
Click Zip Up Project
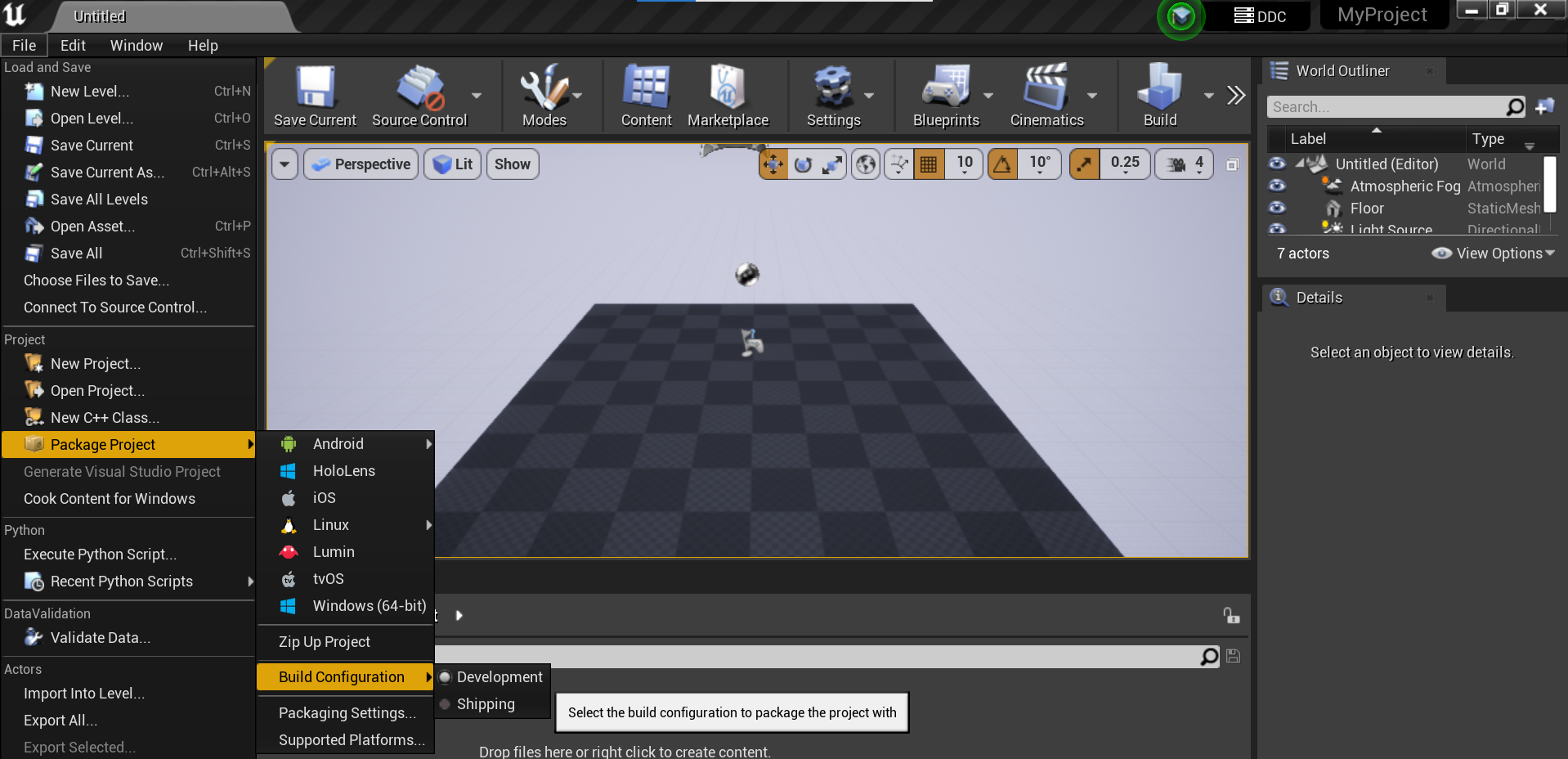325,642
